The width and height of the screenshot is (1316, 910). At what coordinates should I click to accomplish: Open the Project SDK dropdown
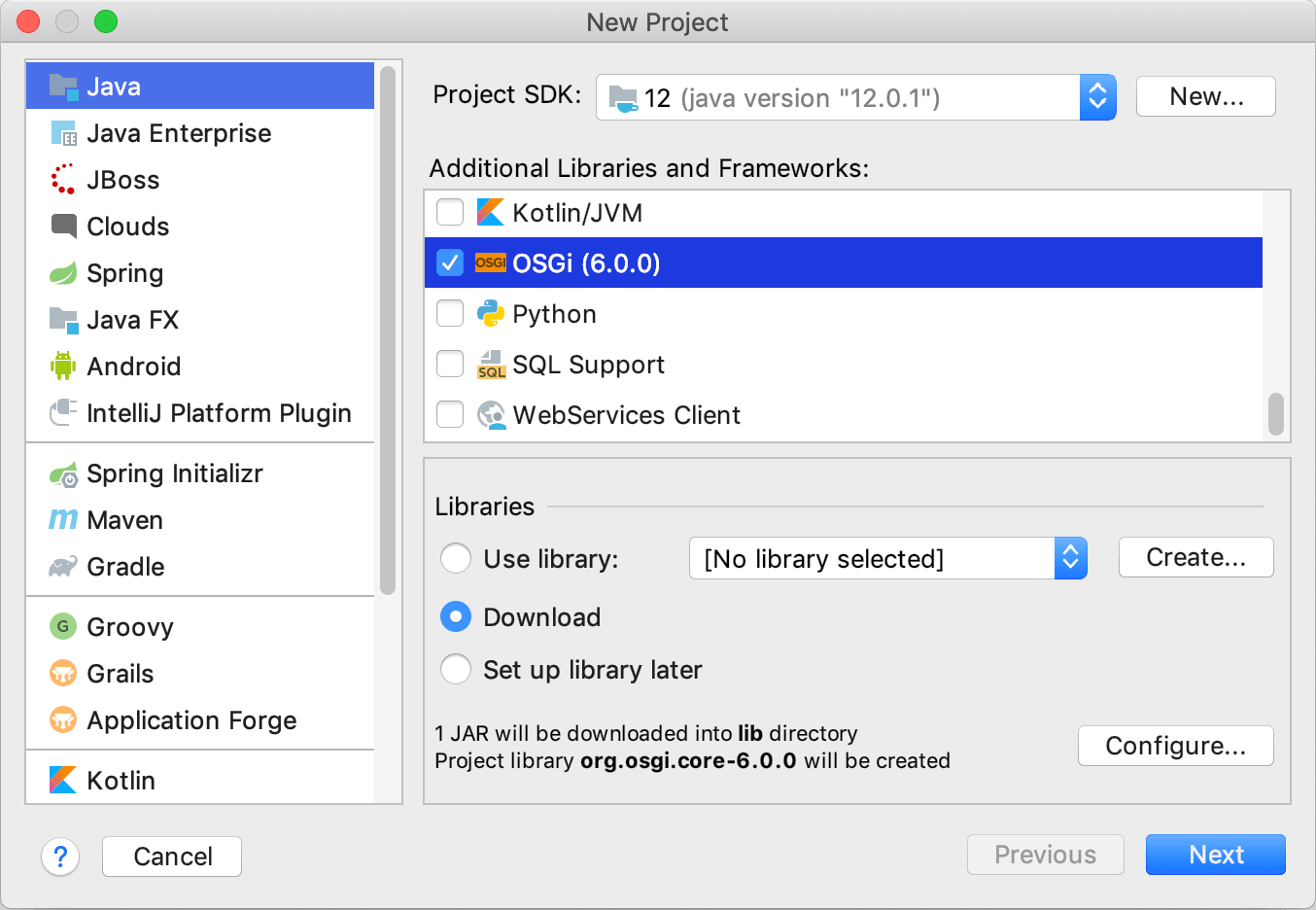pos(855,97)
